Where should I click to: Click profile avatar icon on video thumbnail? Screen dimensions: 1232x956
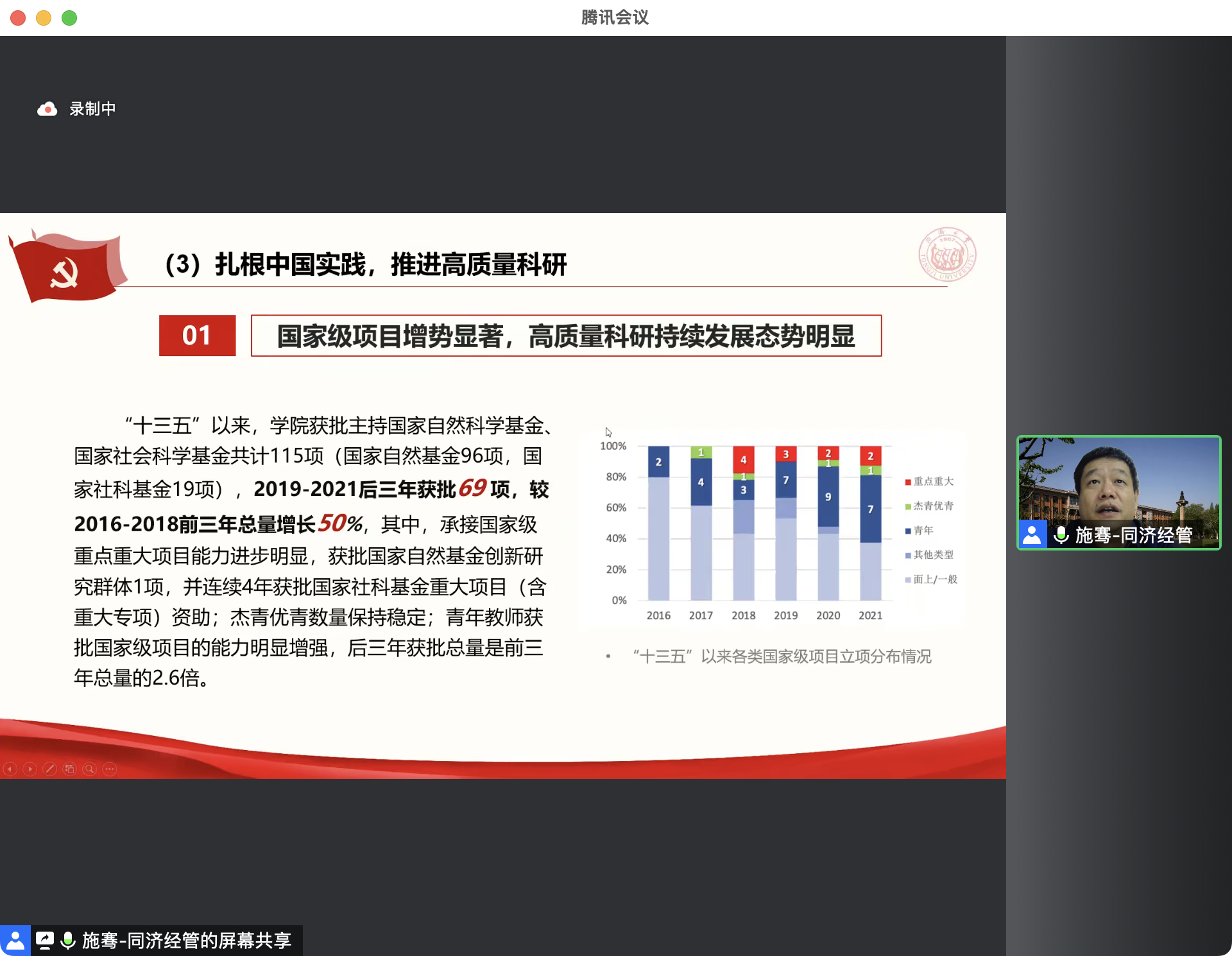click(1032, 535)
